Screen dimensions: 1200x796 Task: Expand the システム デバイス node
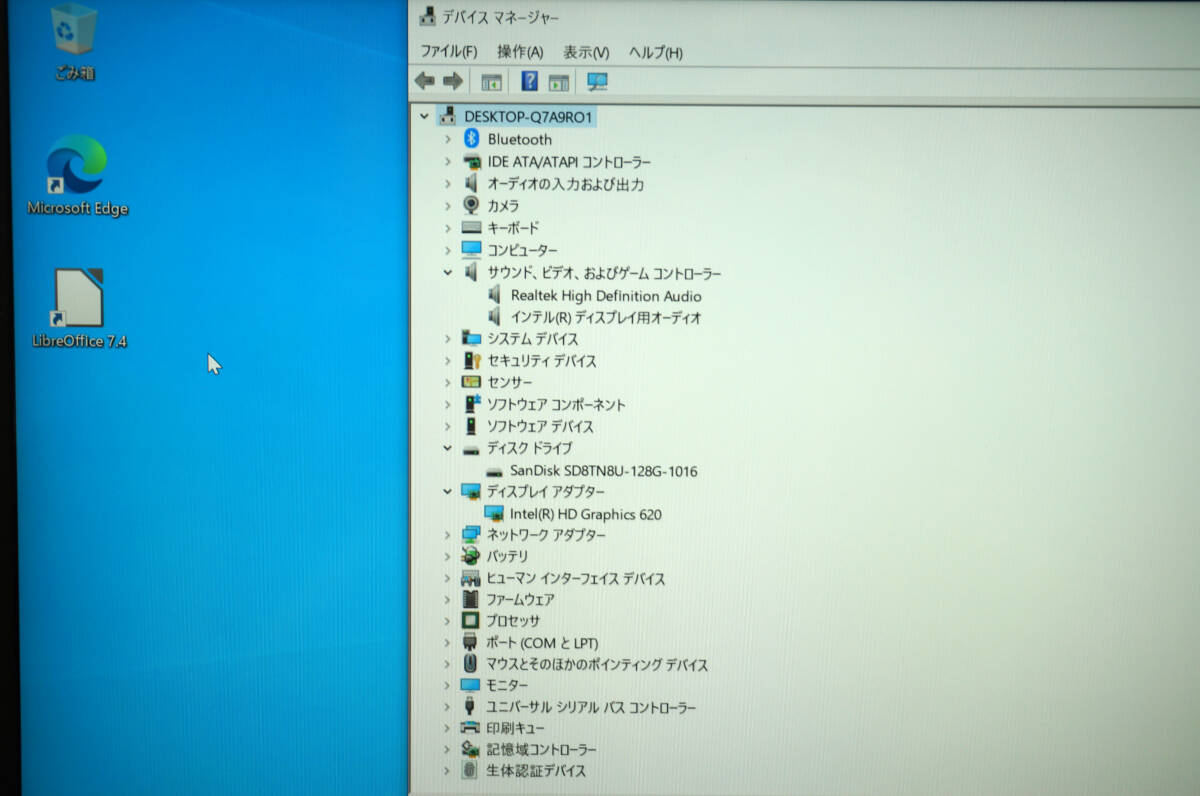pos(448,339)
